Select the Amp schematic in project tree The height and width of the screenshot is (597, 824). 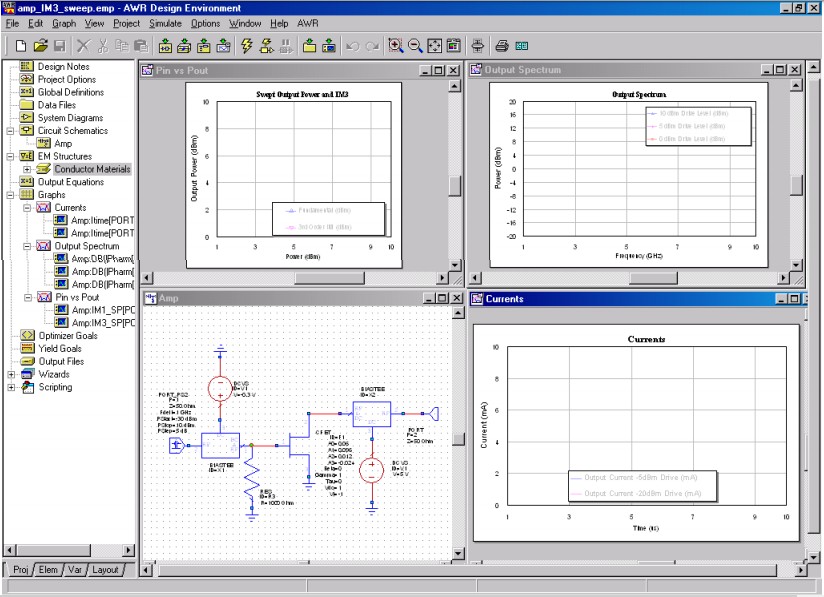pyautogui.click(x=63, y=144)
